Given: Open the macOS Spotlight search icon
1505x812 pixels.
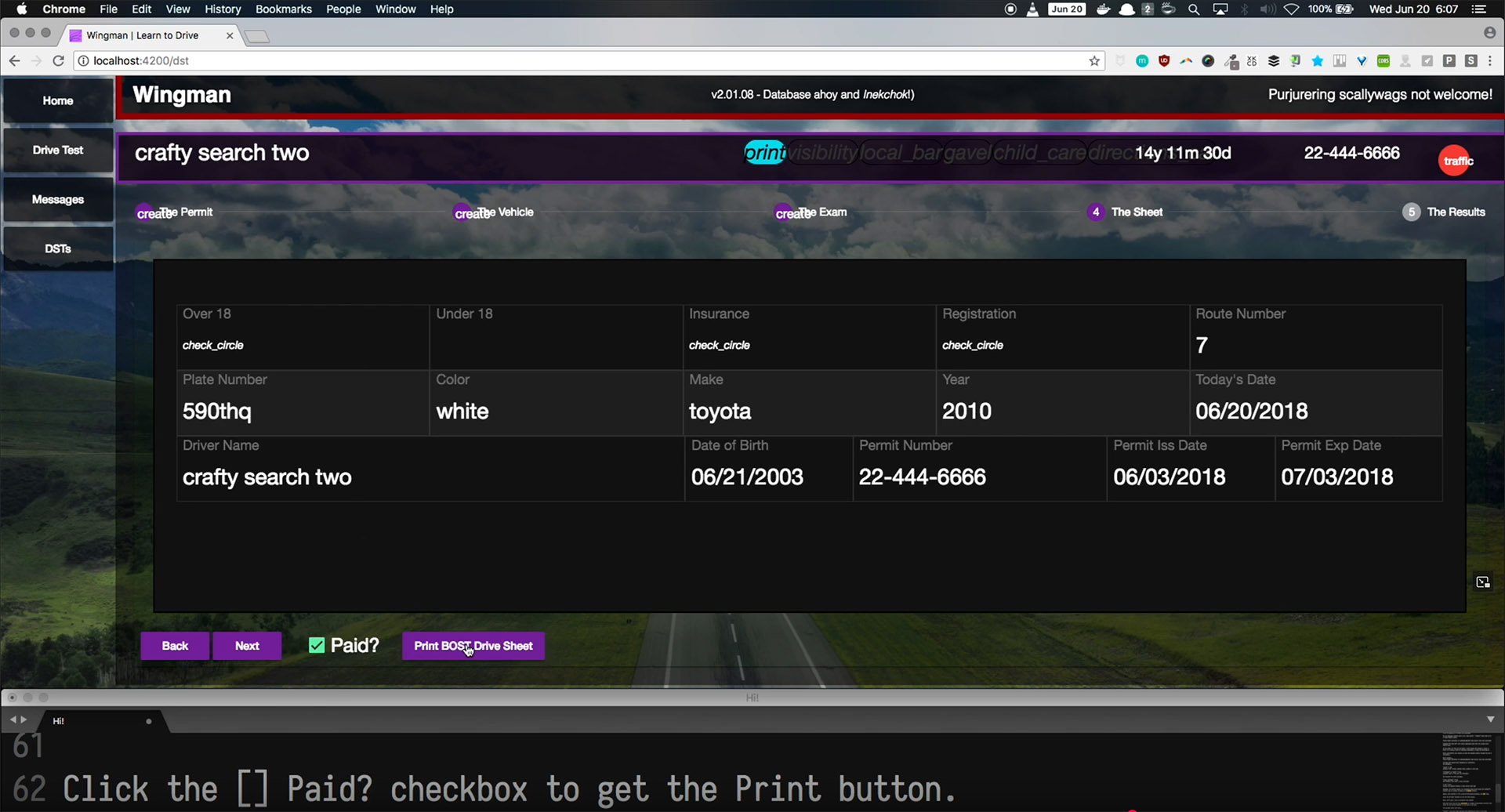Looking at the screenshot, I should 1194,9.
